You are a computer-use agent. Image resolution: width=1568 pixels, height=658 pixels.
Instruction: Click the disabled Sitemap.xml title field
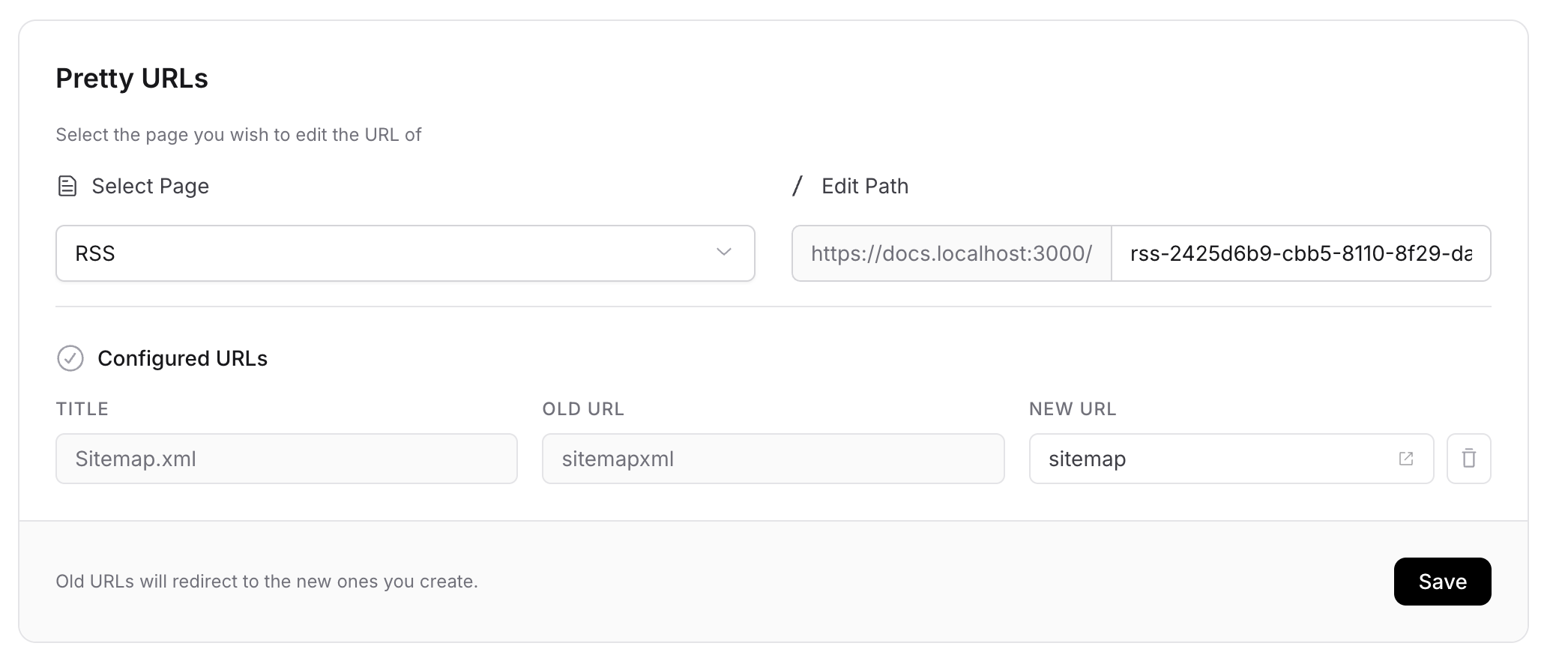click(286, 459)
